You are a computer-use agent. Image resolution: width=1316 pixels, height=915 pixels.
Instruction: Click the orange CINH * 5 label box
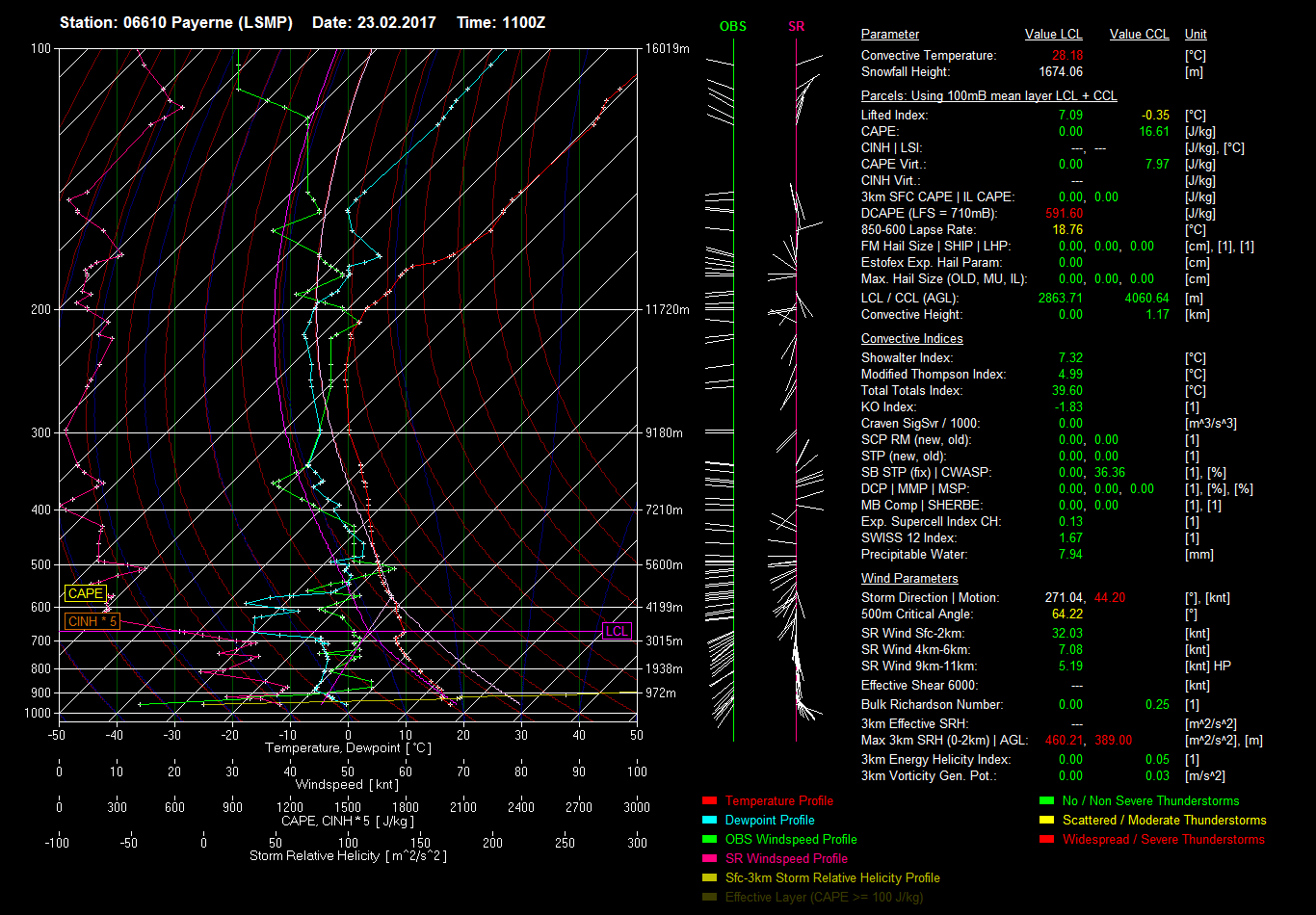(92, 622)
